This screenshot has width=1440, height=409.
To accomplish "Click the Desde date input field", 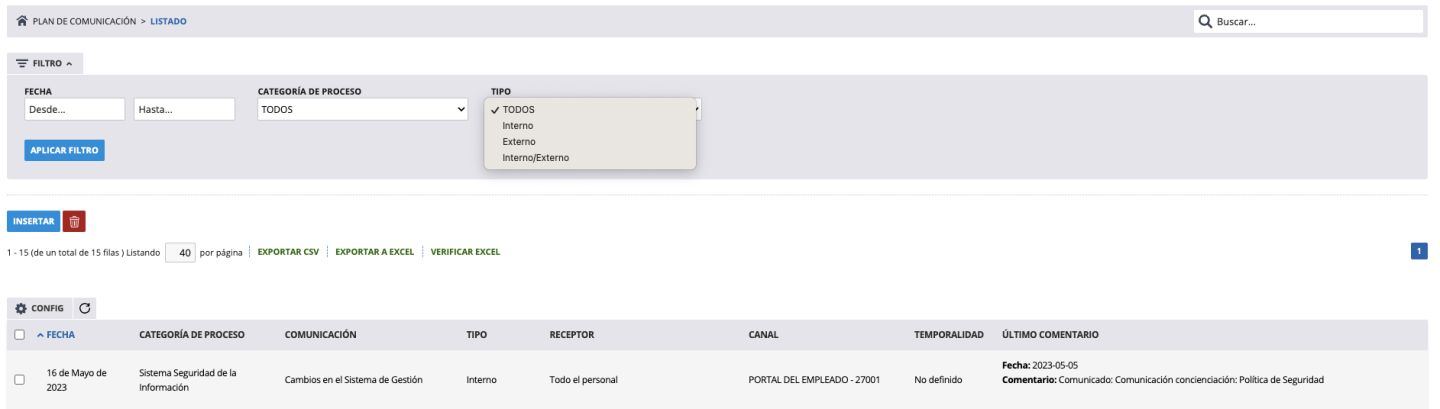I will 74,109.
